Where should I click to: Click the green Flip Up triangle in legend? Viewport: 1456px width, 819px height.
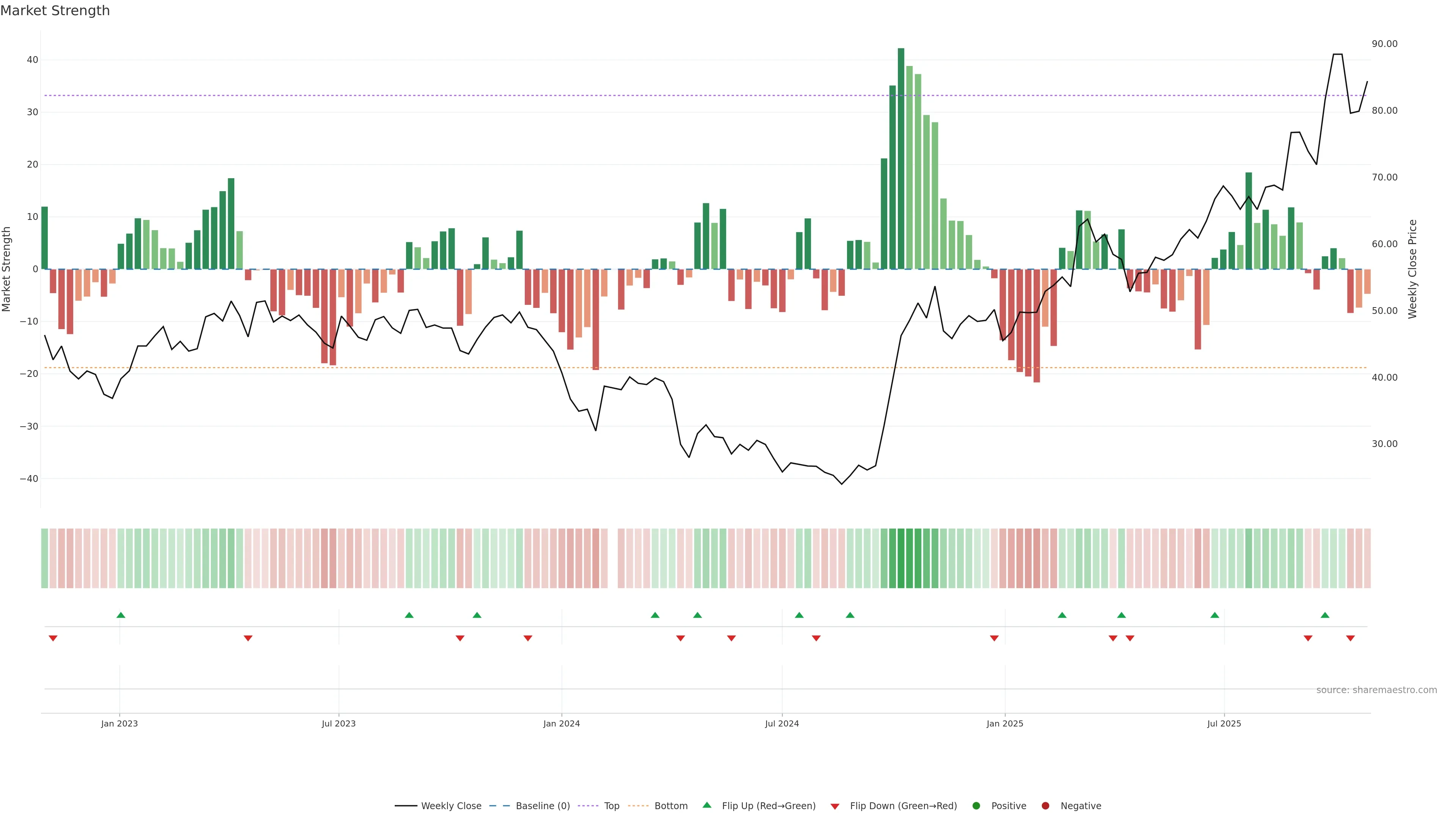(x=706, y=805)
